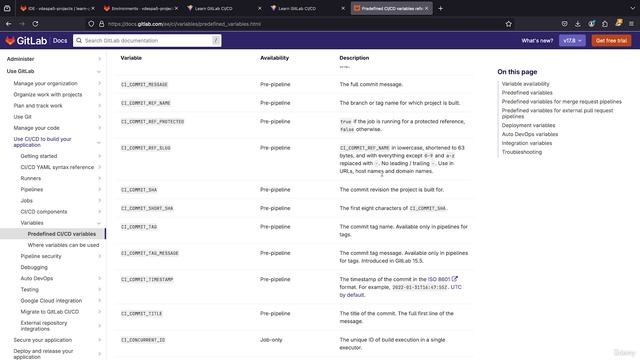The image size is (640, 360).
Task: Click the Docs link next to the logo
Action: pos(60,40)
